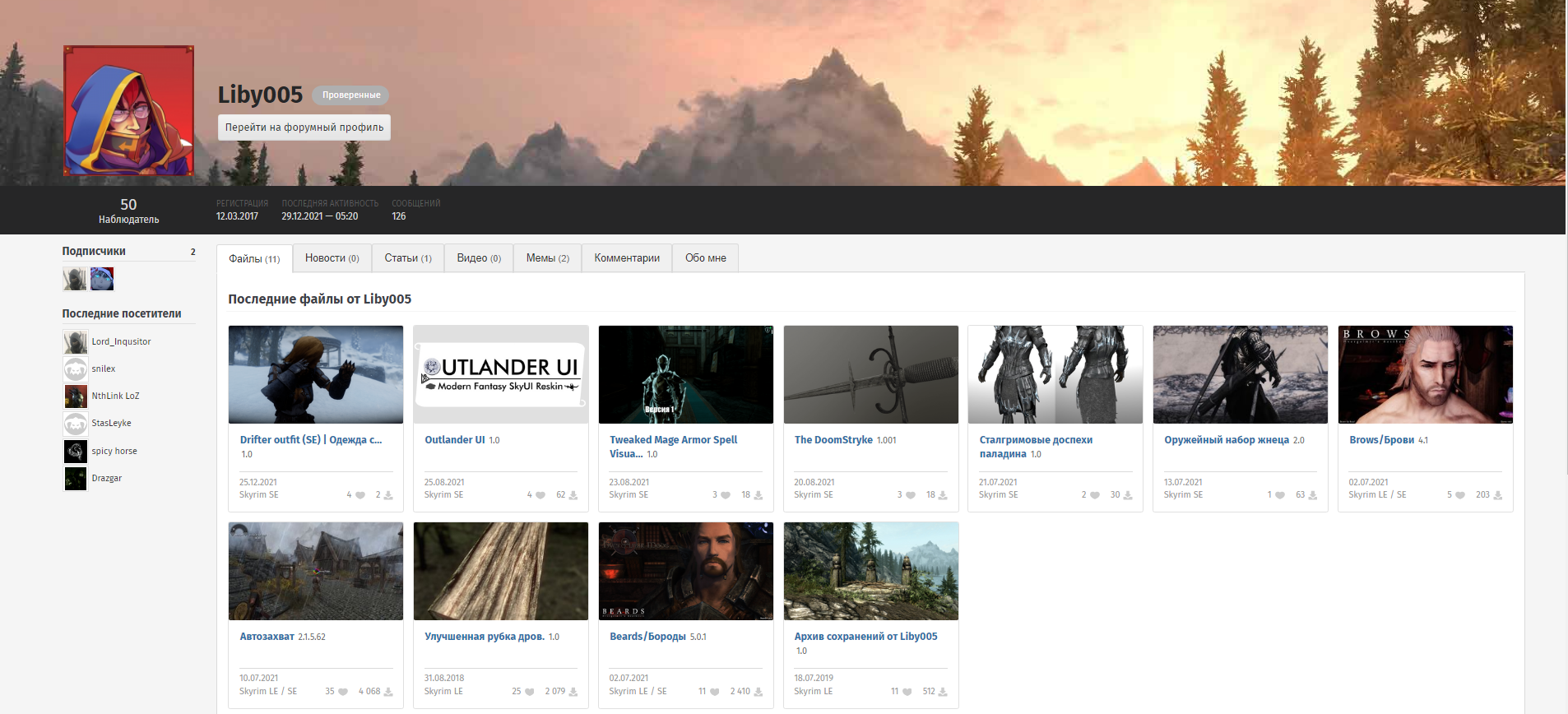Click the heart icon on Beards/Бороды card
This screenshot has width=1568, height=714.
pos(715,692)
